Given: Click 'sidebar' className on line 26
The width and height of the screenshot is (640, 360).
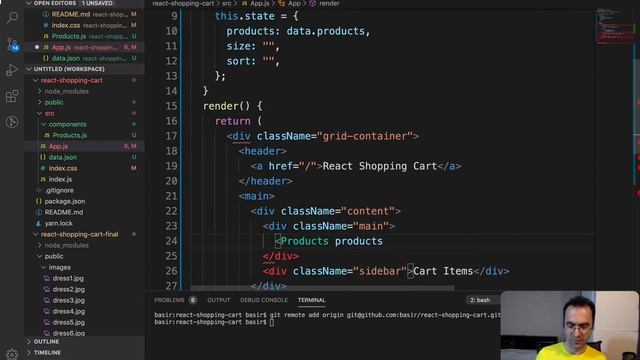Looking at the screenshot, I should 380,271.
